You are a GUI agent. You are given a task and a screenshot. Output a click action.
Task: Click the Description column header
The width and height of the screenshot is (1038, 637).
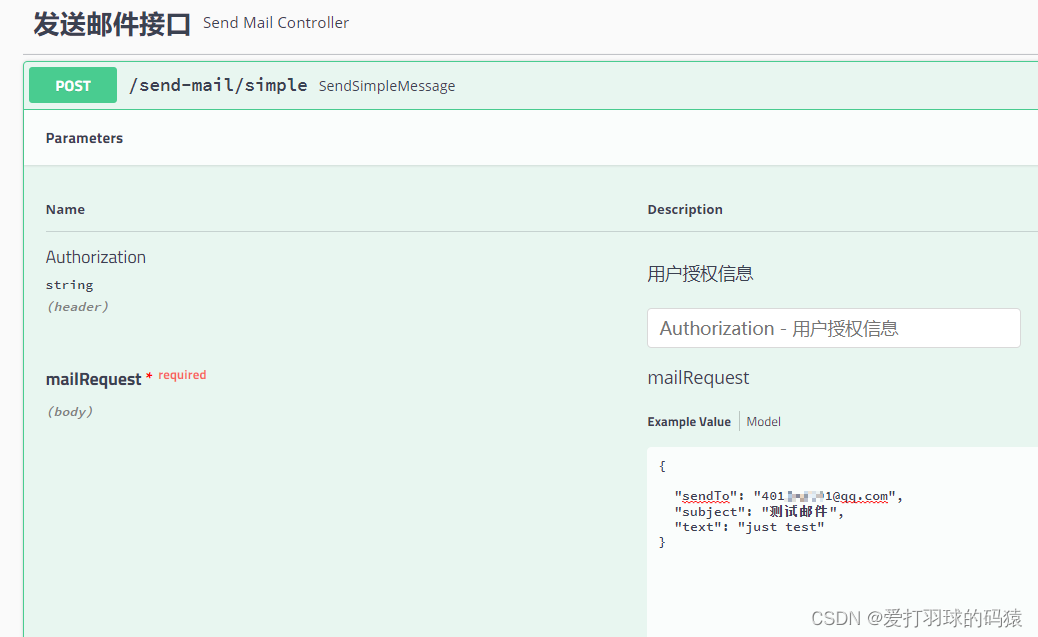tap(685, 209)
